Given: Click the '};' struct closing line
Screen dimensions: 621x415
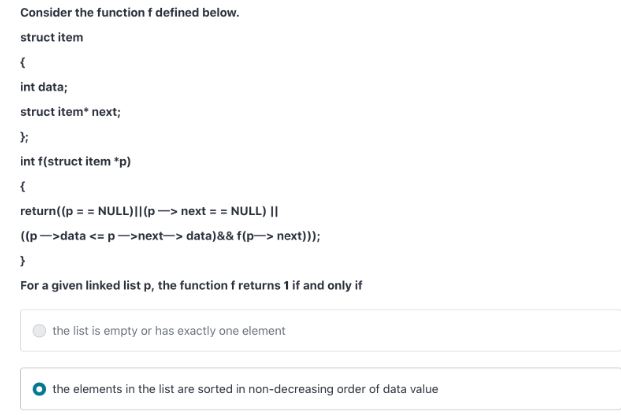Looking at the screenshot, I should 24,137.
